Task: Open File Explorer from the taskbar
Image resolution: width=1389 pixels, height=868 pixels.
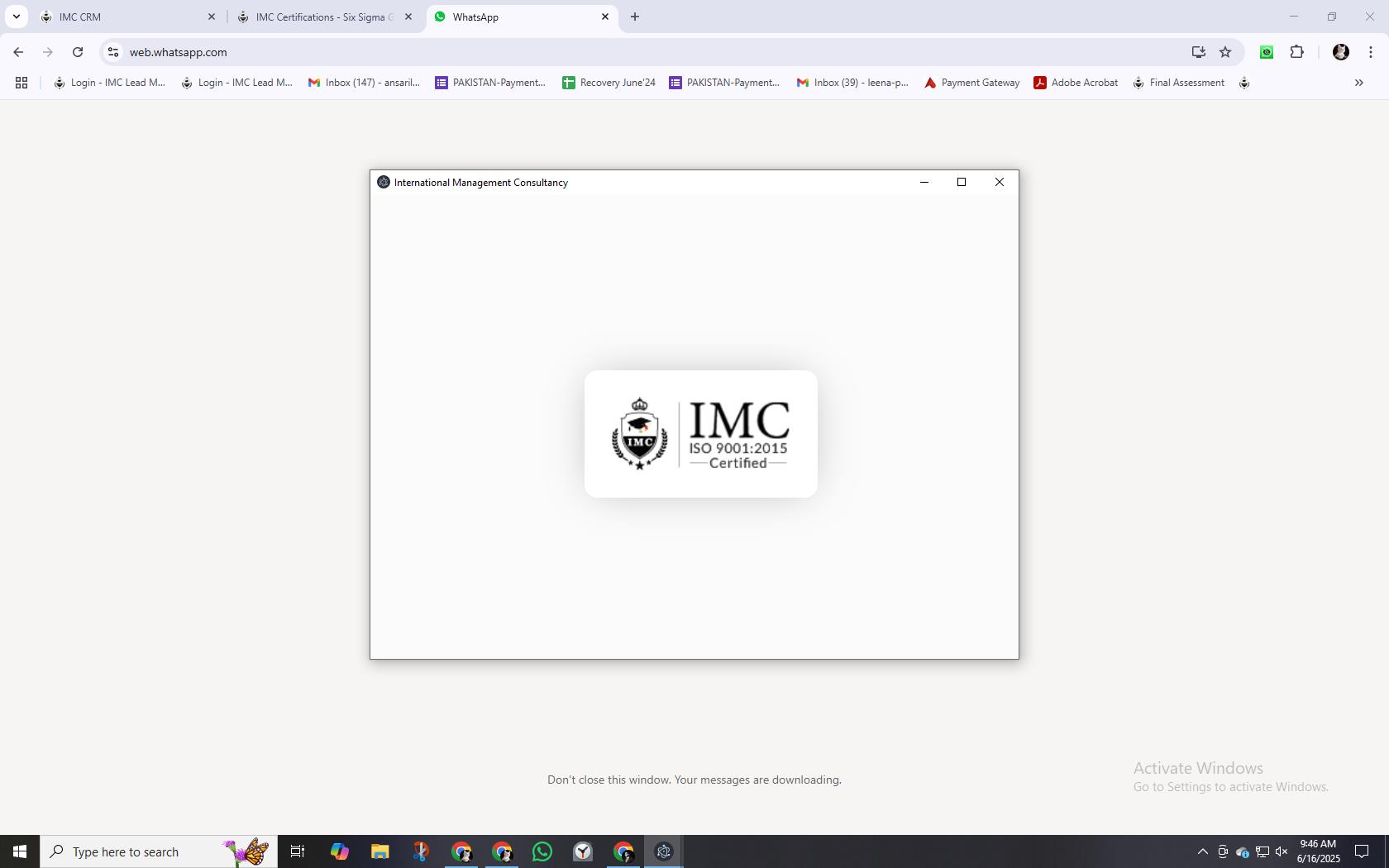Action: (379, 851)
